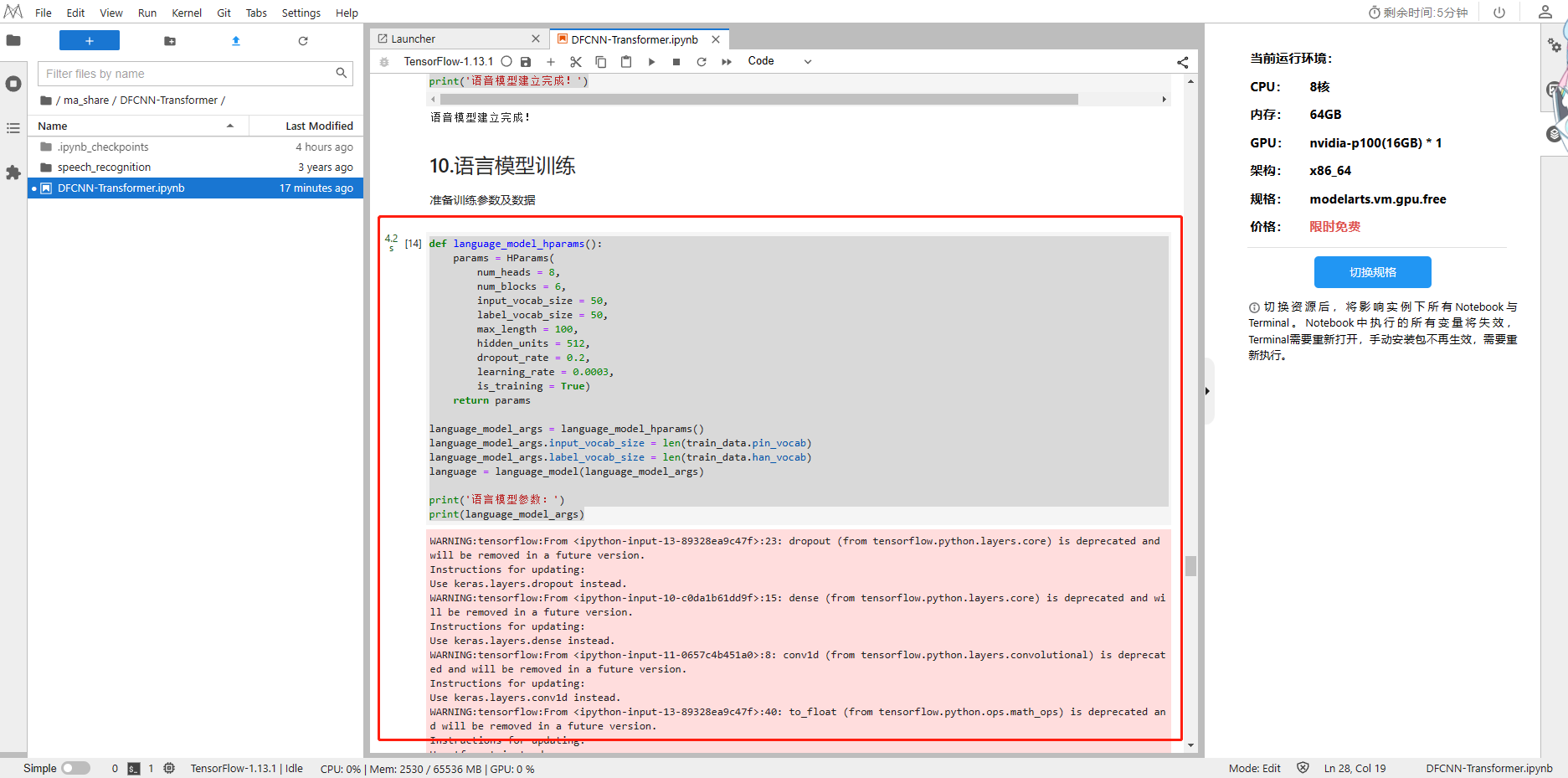The height and width of the screenshot is (778, 1568).
Task: Open the file browser sidebar panel
Action: coord(13,40)
